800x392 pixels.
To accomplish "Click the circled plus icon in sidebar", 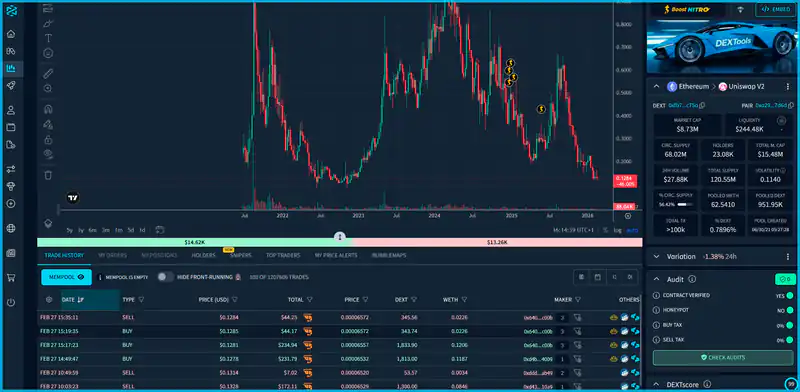I will click(11, 203).
